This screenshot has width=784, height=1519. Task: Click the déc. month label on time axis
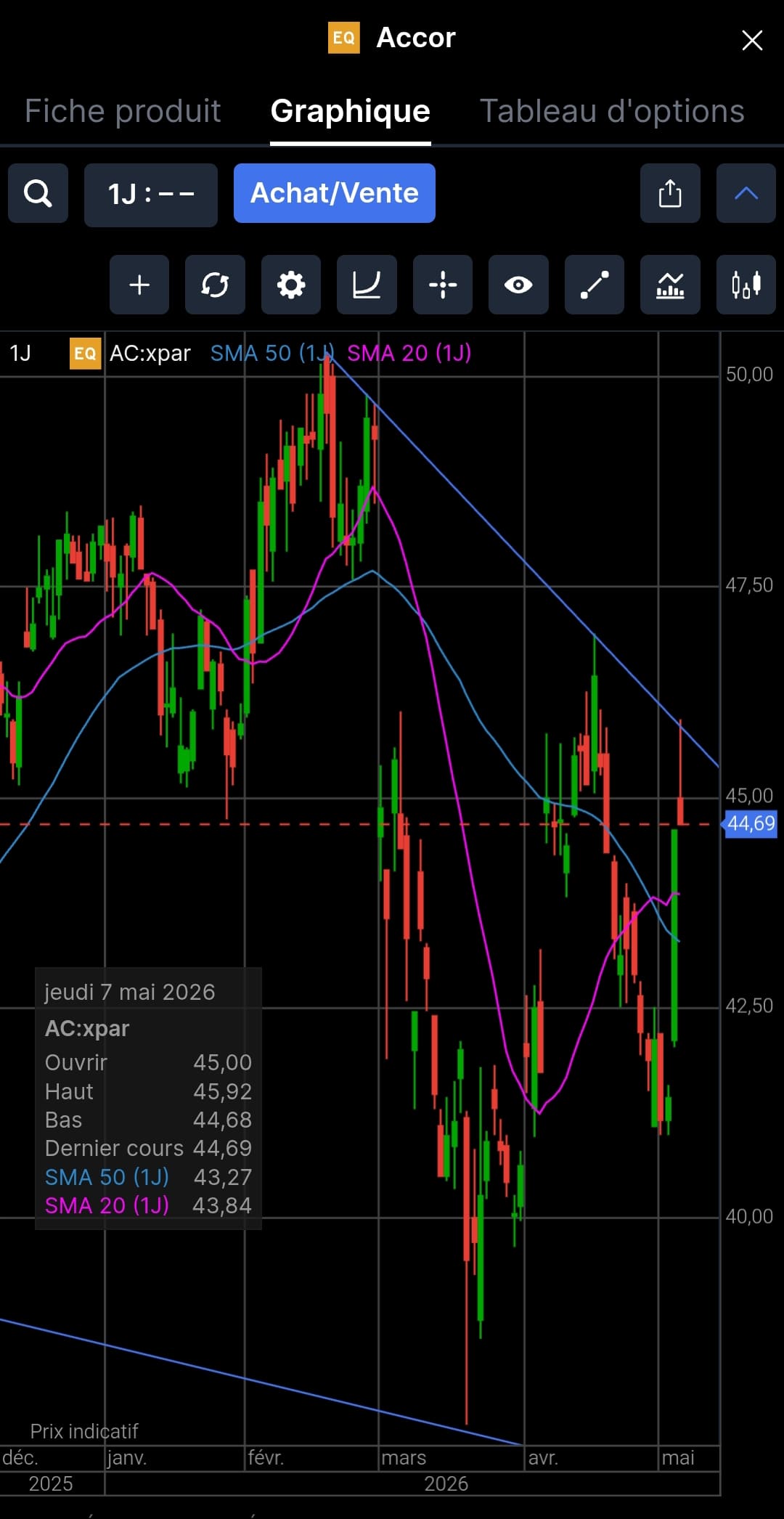[x=20, y=1458]
